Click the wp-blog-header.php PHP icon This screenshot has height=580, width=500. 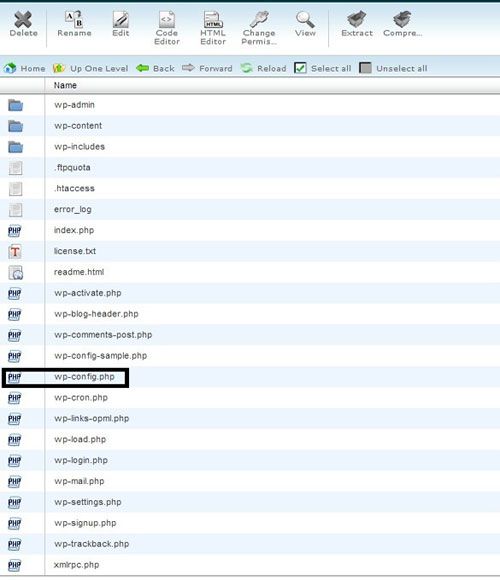point(14,315)
